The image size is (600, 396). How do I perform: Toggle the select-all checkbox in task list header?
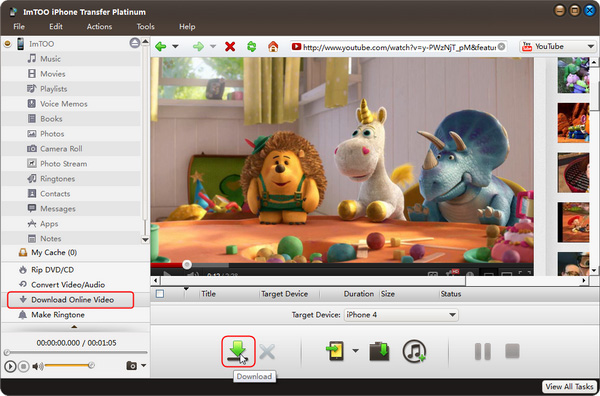click(x=160, y=294)
